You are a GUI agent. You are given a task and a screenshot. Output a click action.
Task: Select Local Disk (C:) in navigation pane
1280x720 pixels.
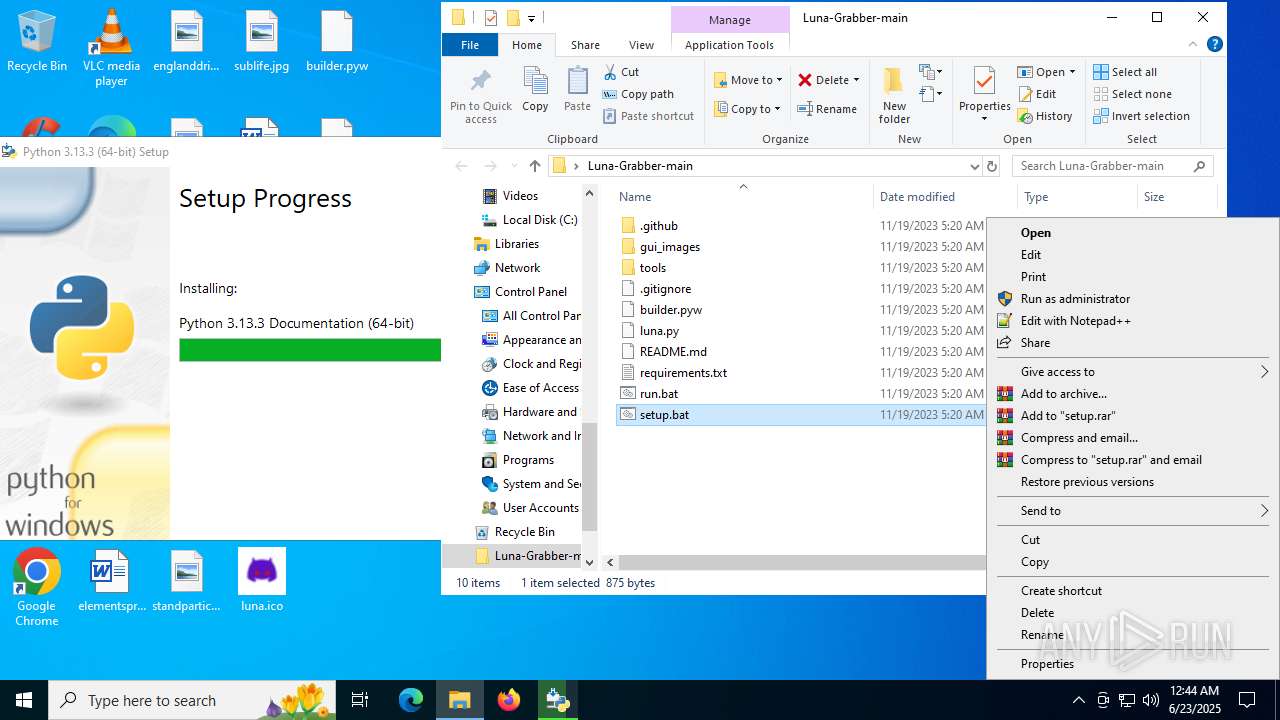539,220
